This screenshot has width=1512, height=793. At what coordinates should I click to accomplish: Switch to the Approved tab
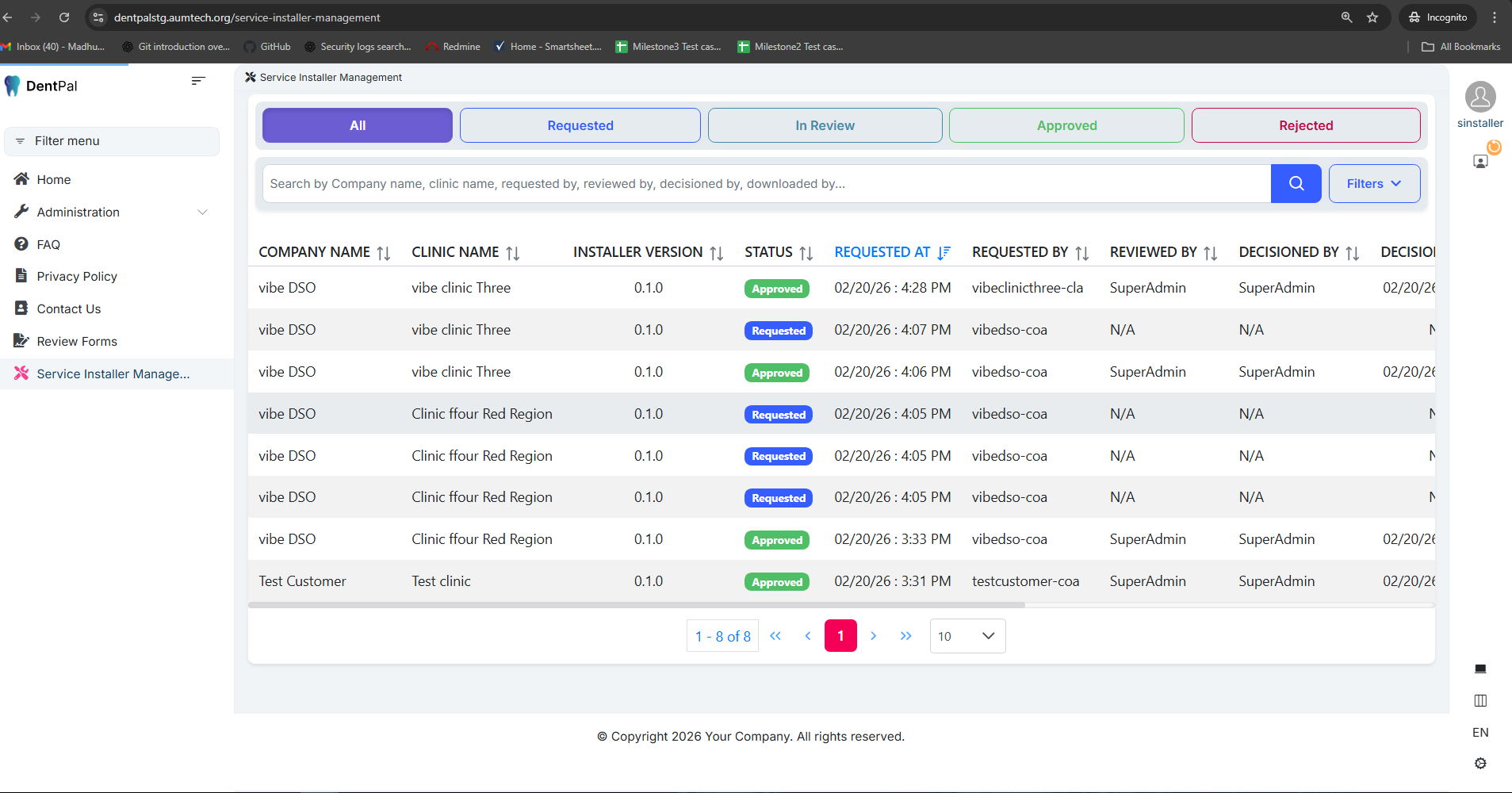pyautogui.click(x=1066, y=125)
